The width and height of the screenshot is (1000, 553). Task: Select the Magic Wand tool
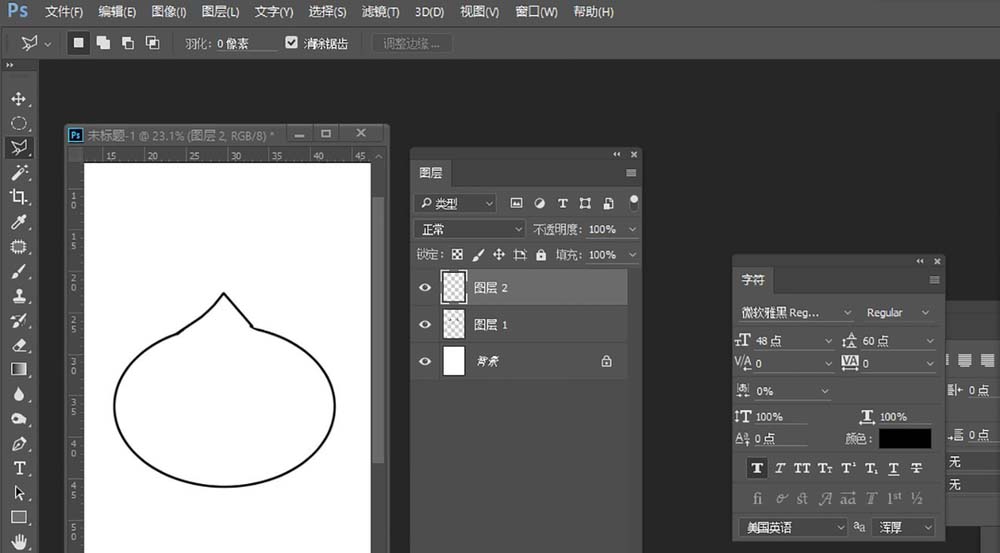coord(19,173)
